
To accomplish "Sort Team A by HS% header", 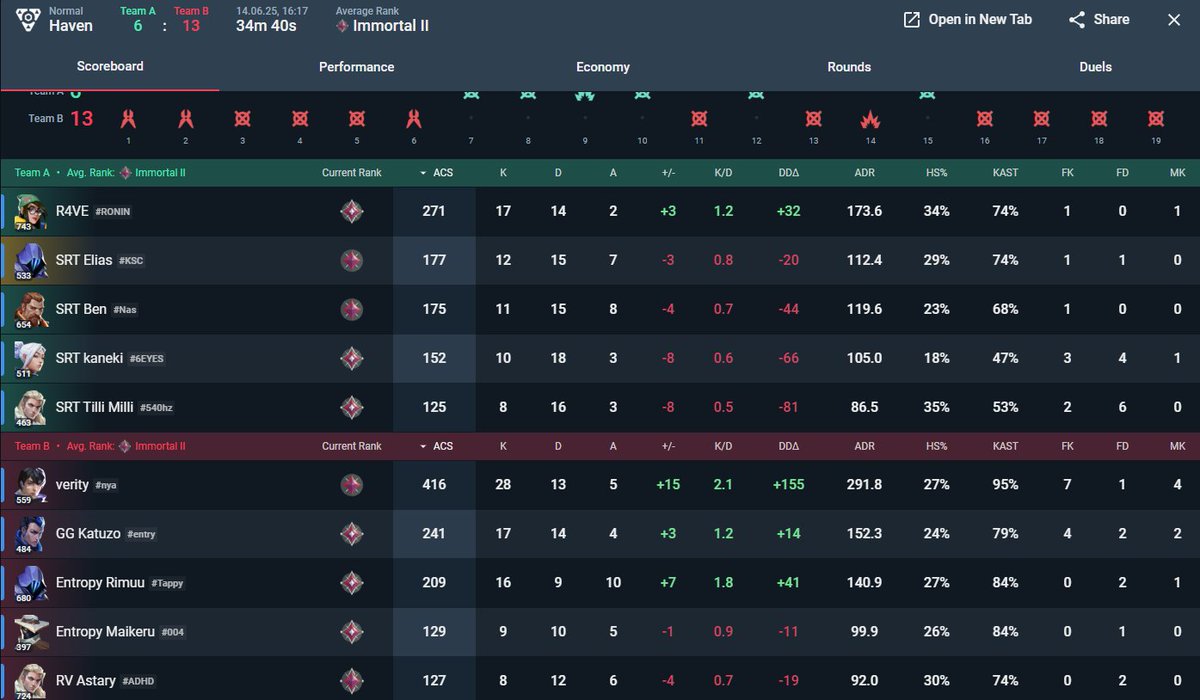I will (x=937, y=173).
